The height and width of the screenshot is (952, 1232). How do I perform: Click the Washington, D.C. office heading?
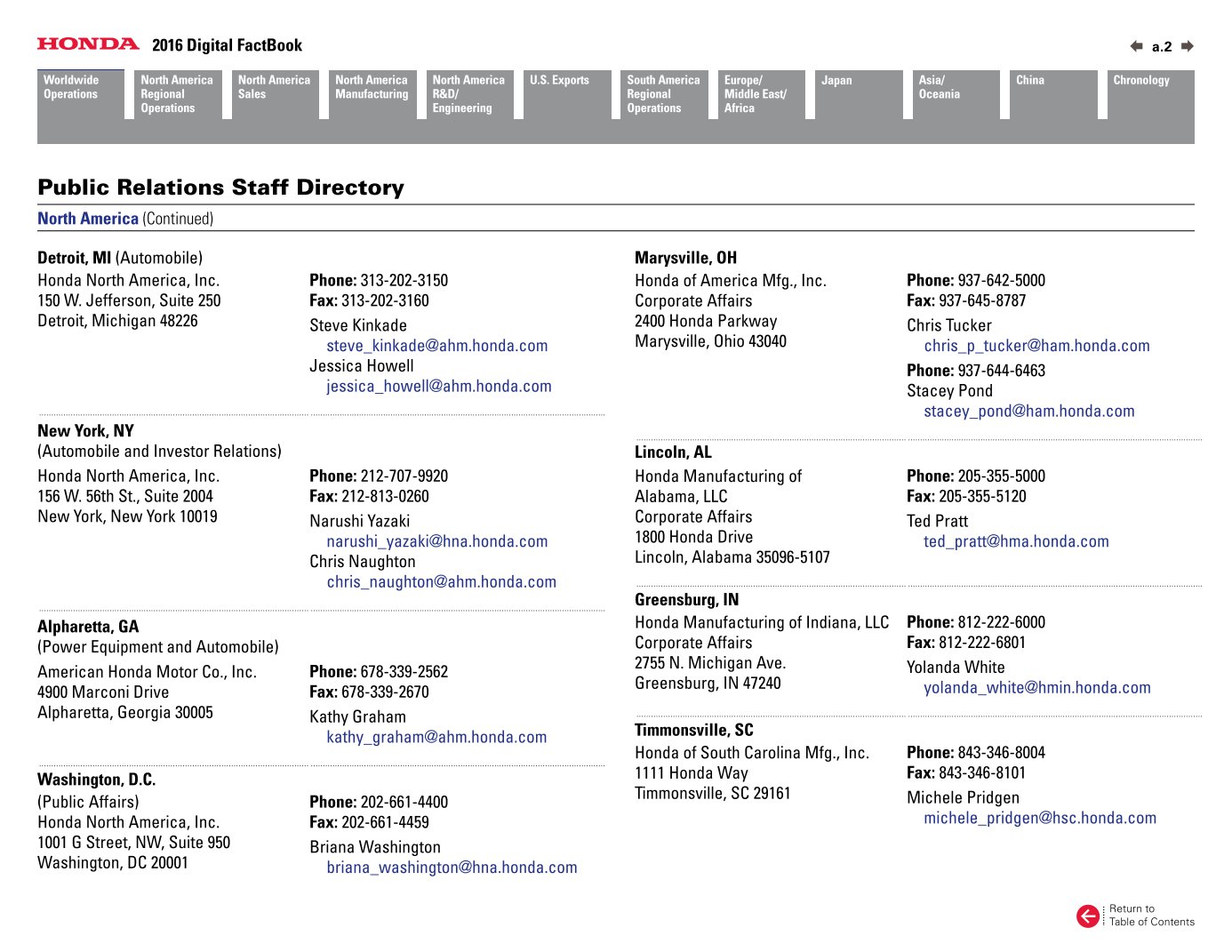97,780
